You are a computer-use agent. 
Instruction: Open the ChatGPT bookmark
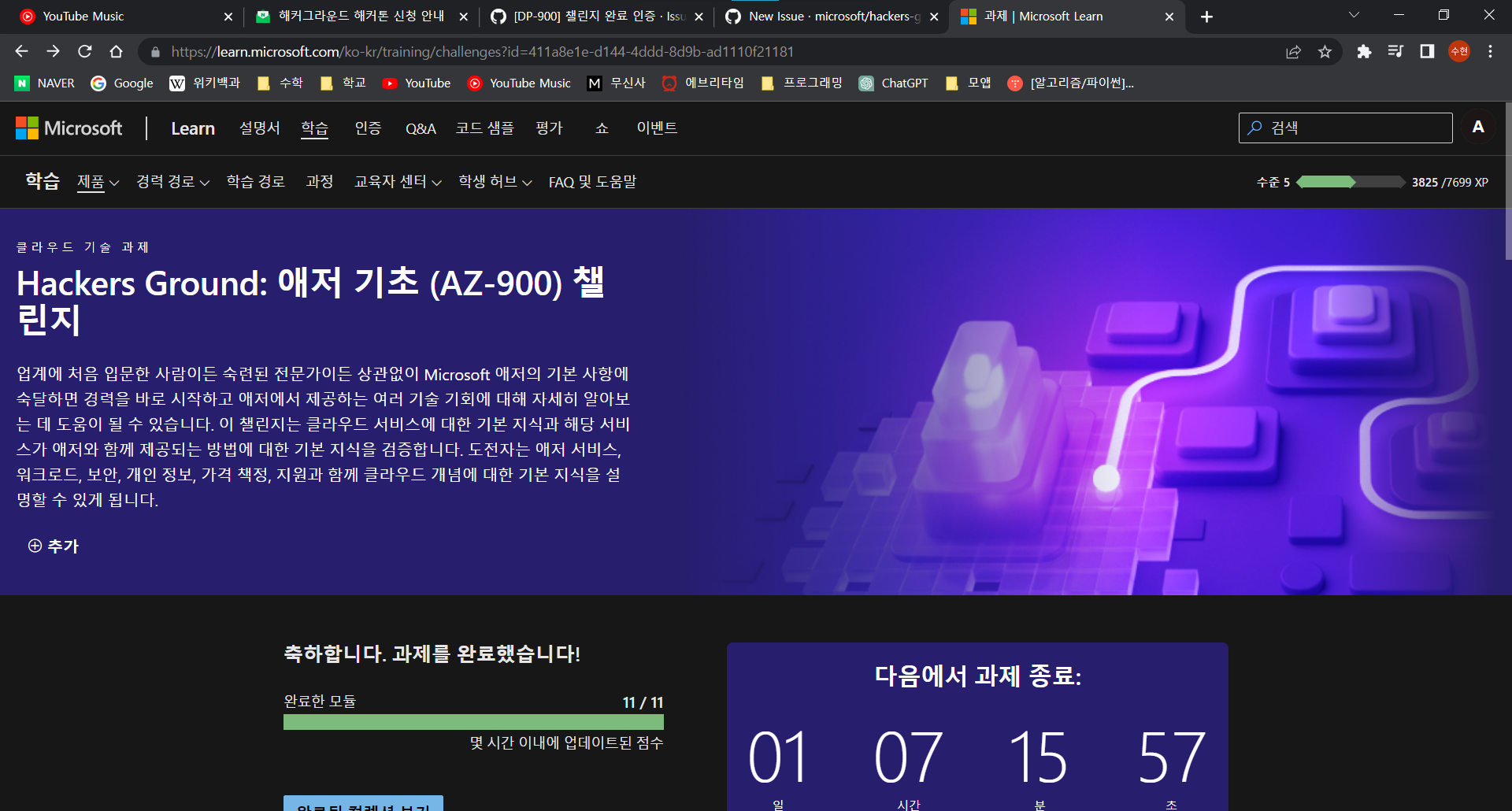point(894,83)
